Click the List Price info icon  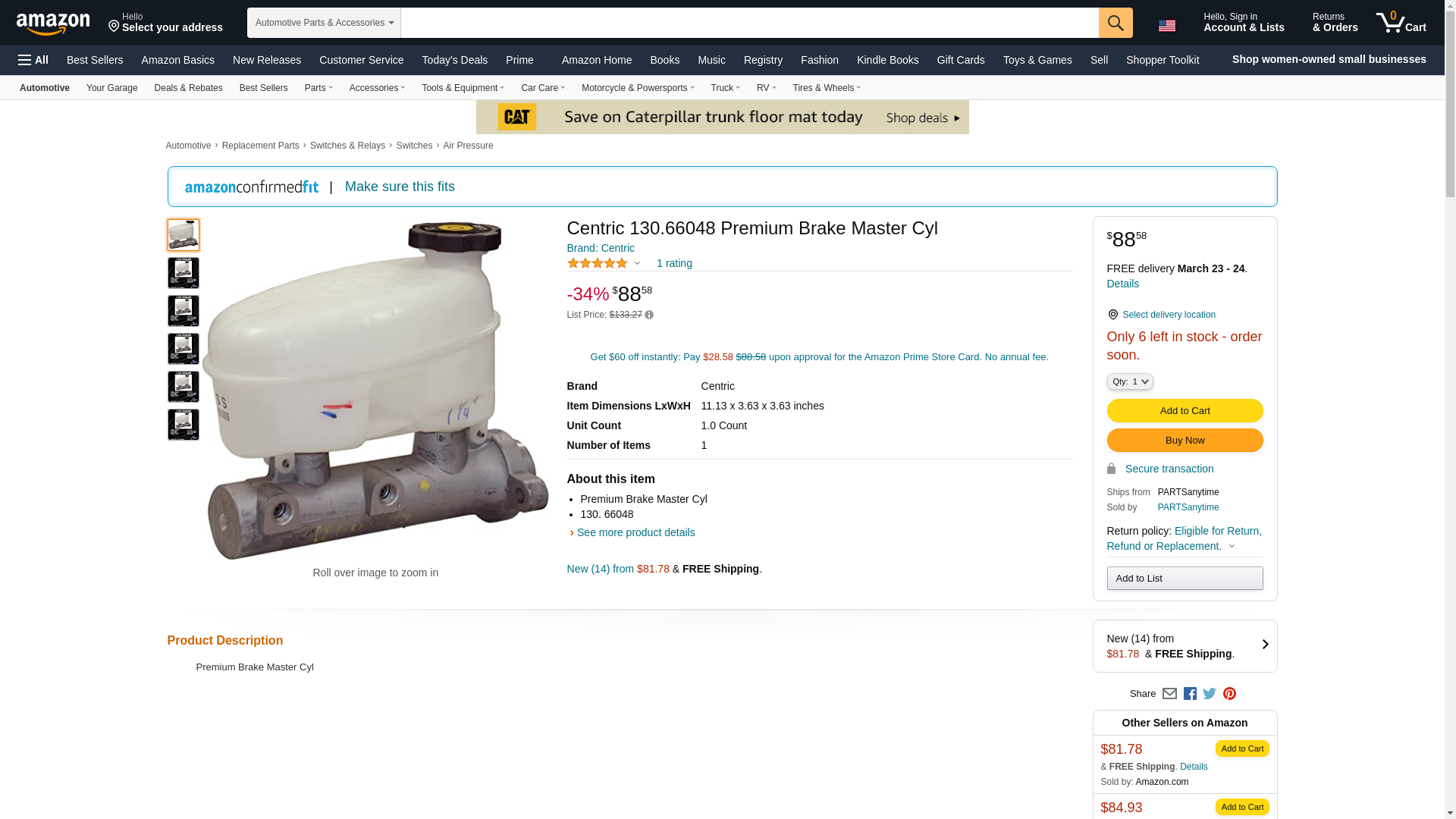(649, 315)
